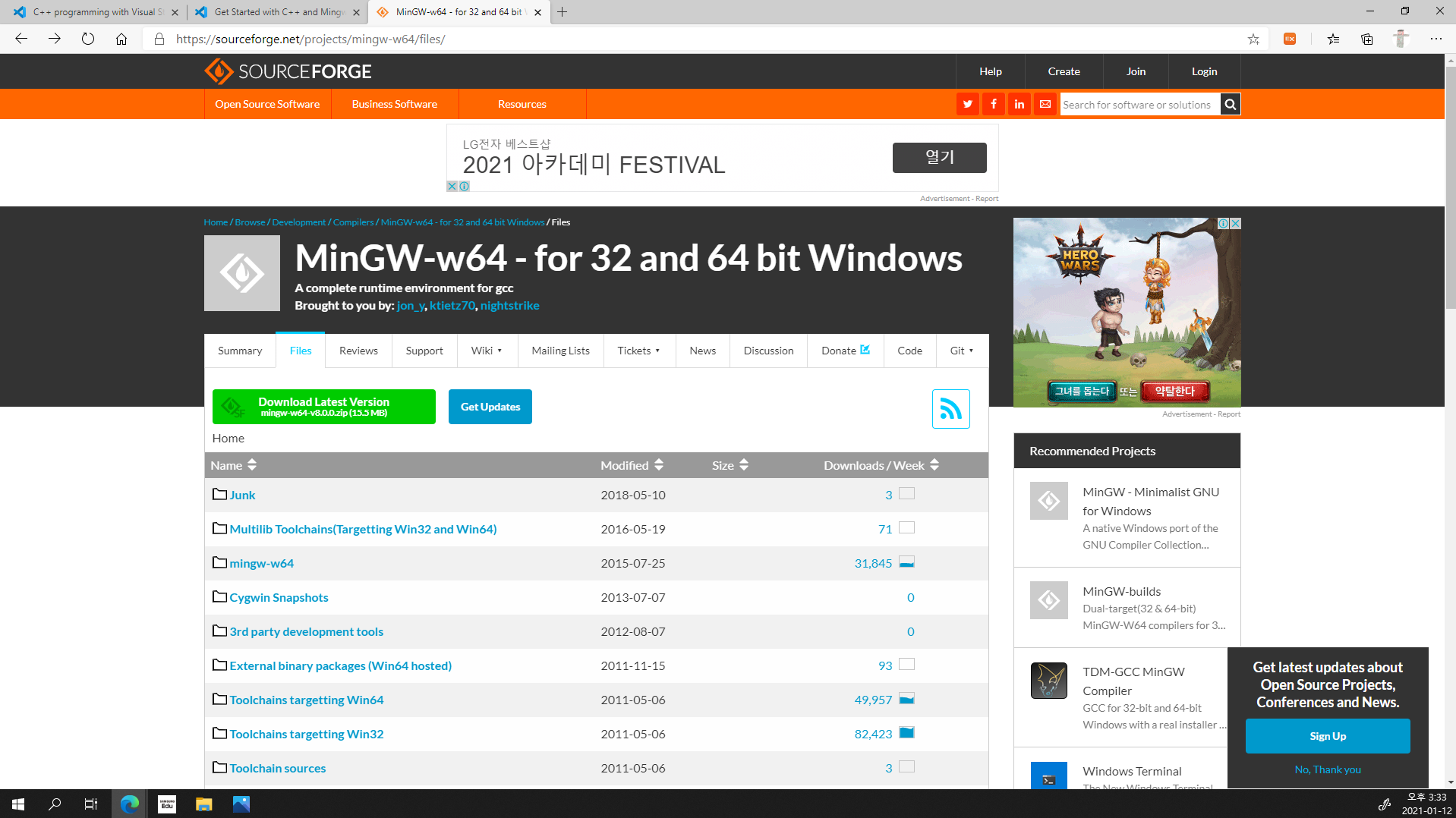This screenshot has height=818, width=1456.
Task: Click the Login link
Action: (x=1204, y=71)
